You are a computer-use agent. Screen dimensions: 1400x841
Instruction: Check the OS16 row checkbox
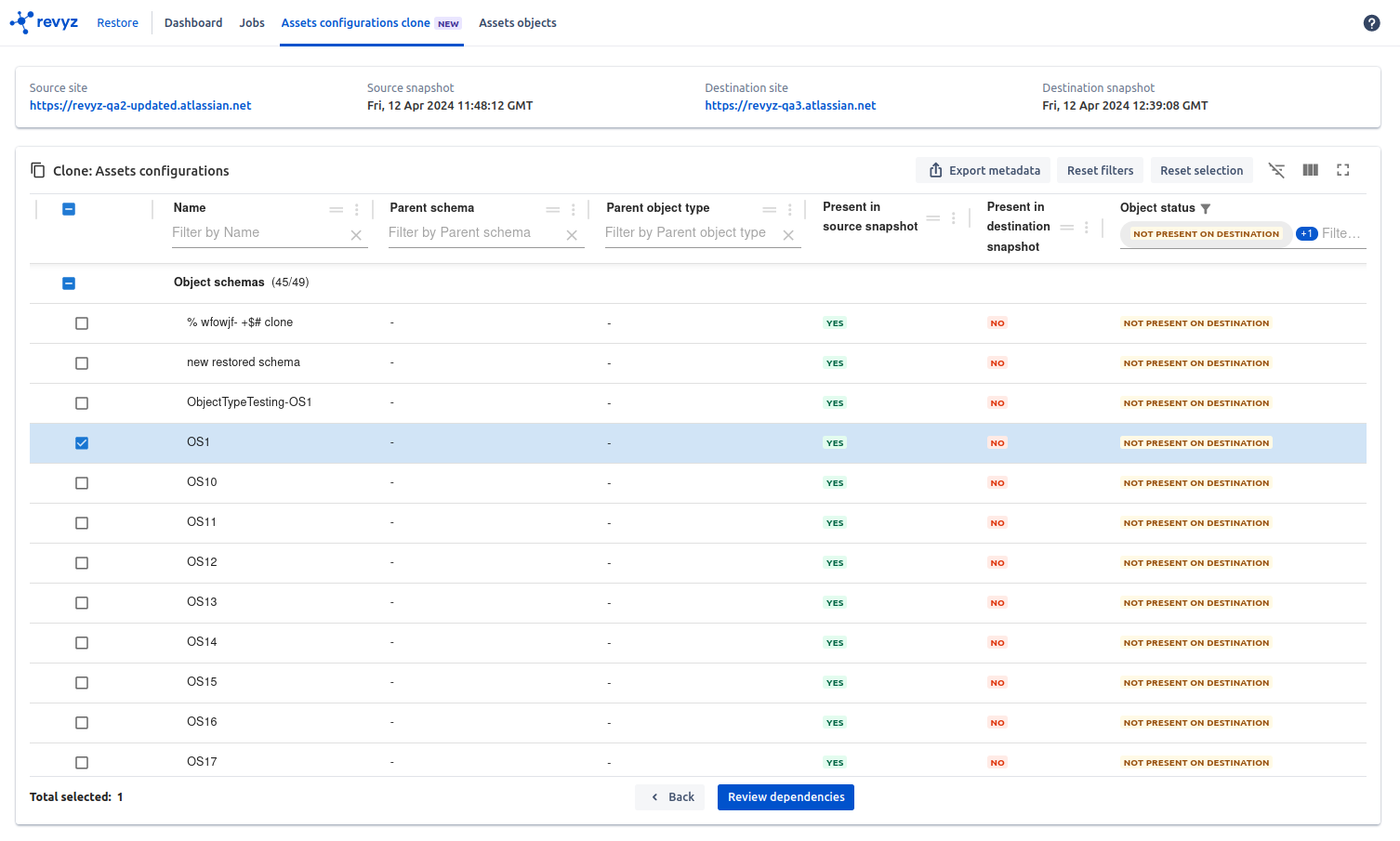82,723
